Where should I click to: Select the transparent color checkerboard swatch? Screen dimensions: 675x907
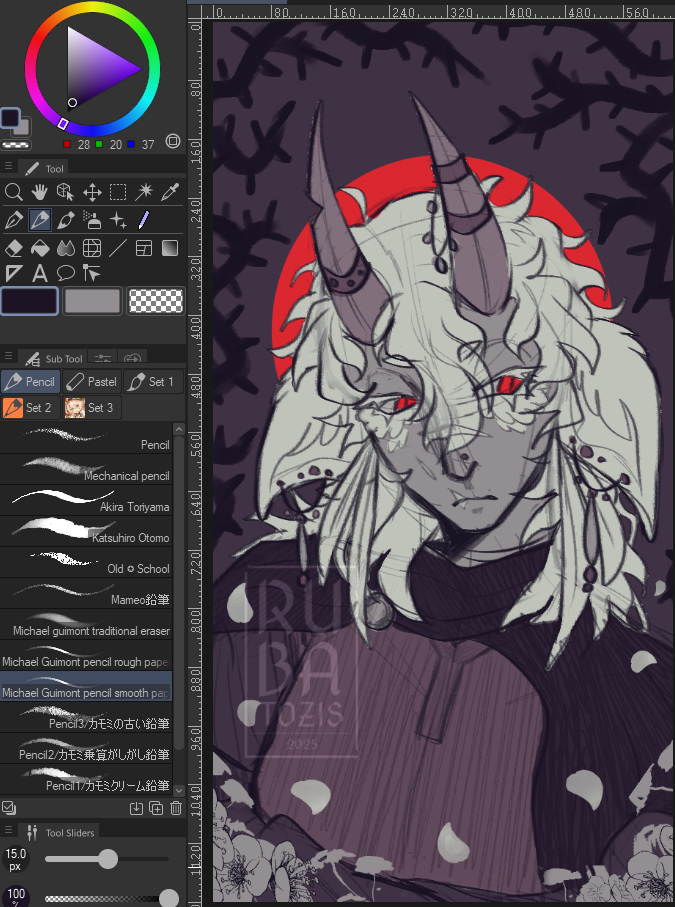coord(157,301)
